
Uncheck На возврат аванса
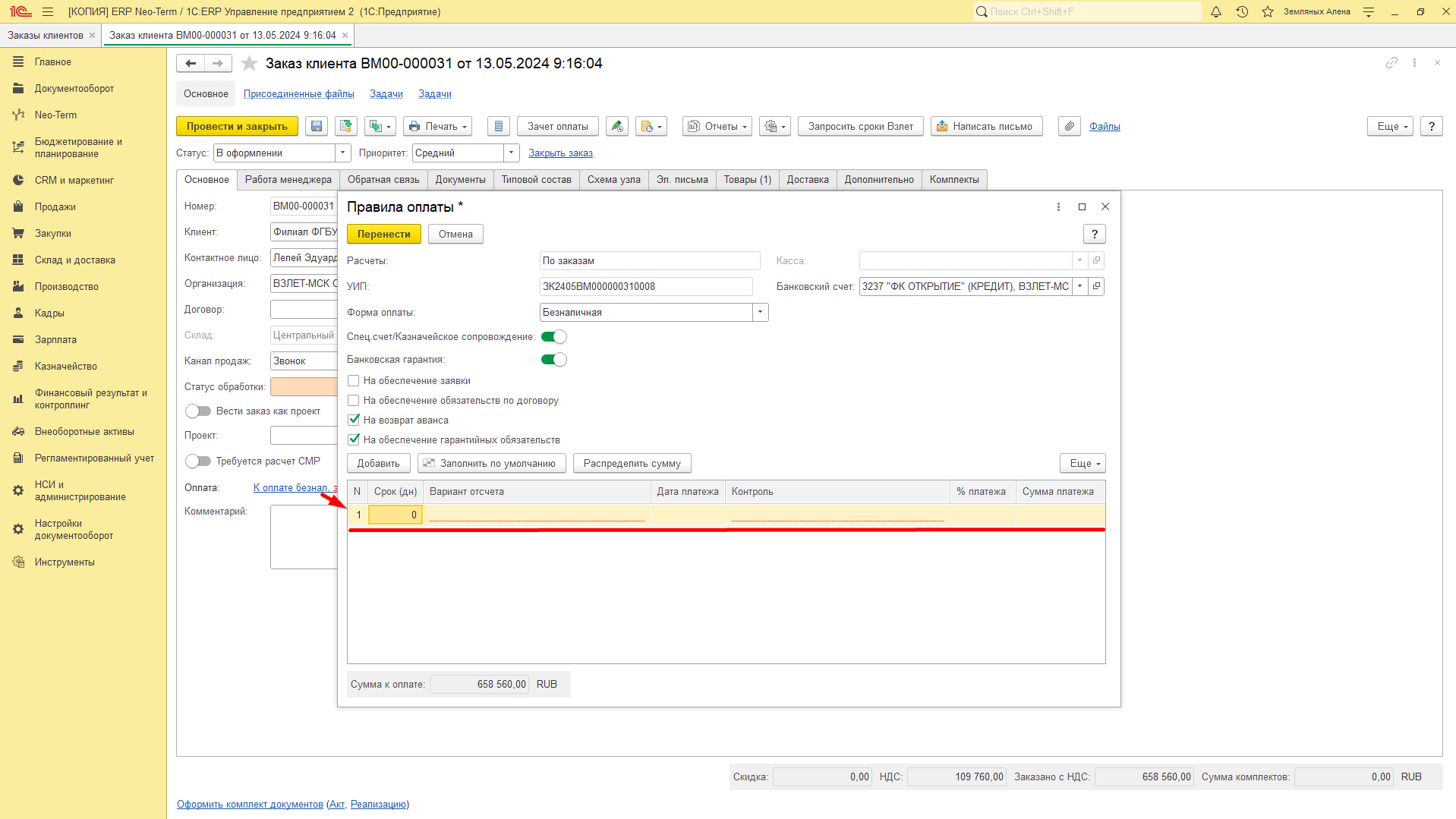354,421
